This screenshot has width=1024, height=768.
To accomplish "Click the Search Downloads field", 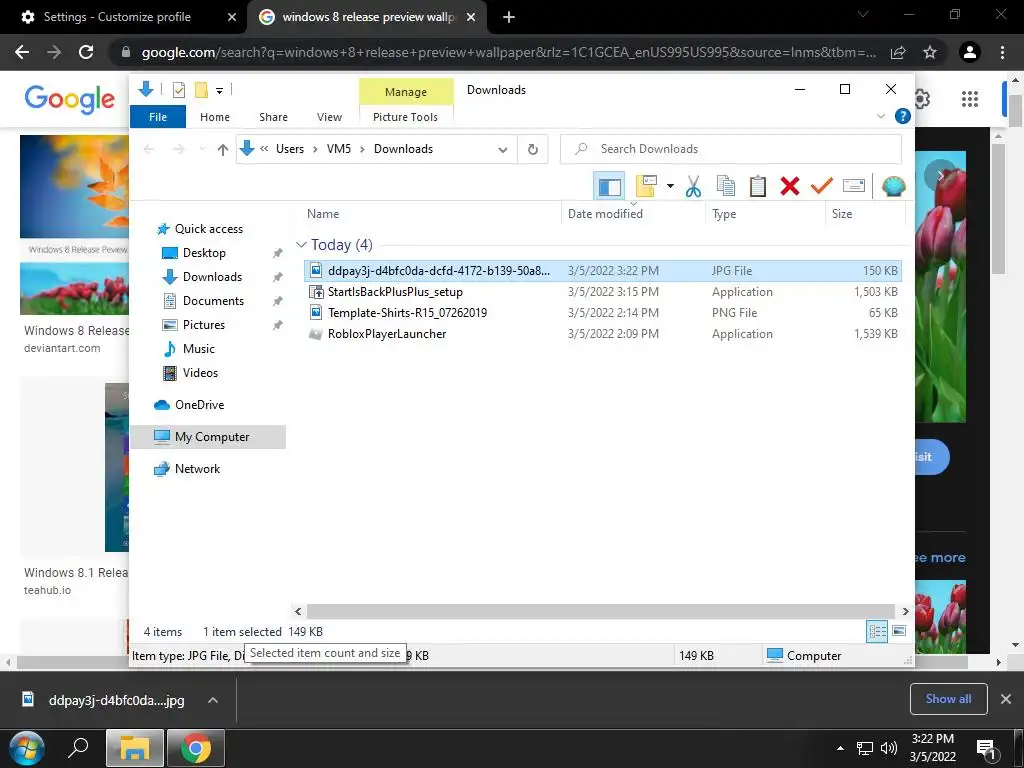I will (x=731, y=149).
